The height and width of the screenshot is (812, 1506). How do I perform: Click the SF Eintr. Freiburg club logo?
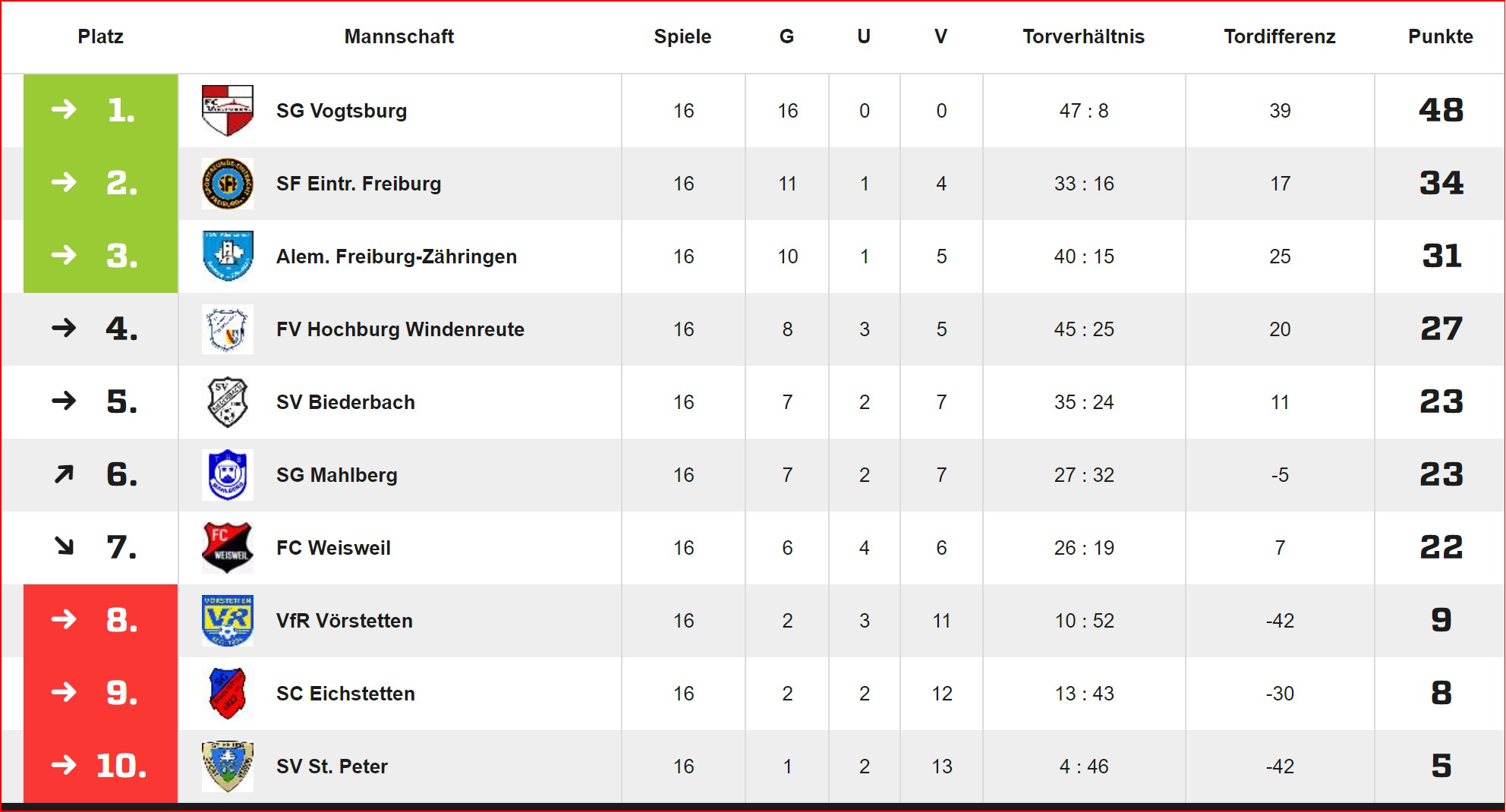[x=228, y=184]
